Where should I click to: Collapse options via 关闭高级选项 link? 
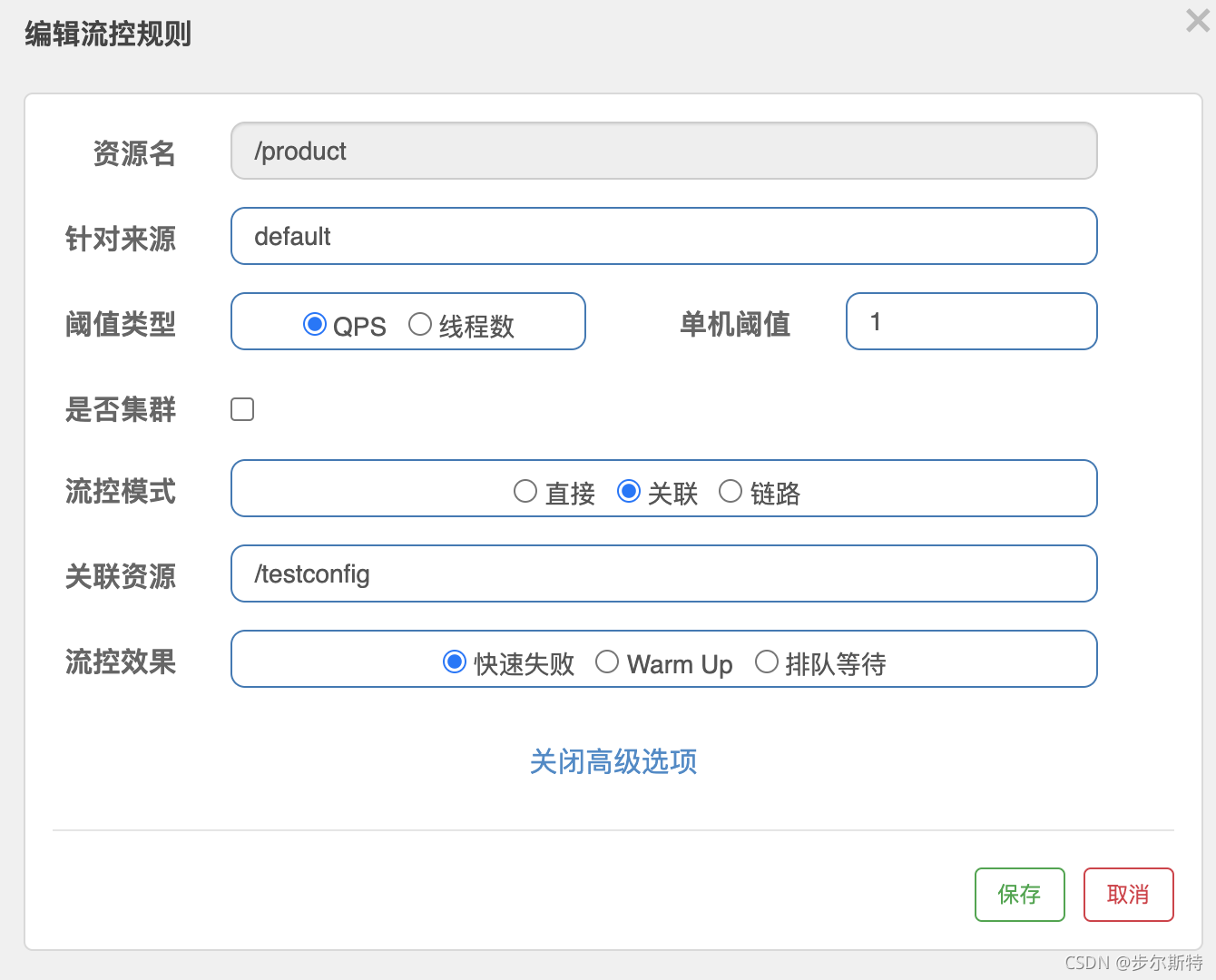(x=613, y=761)
